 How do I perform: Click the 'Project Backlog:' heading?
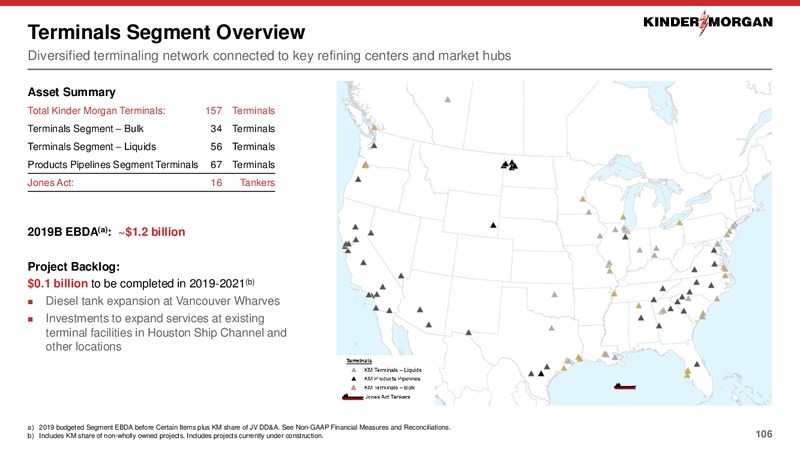click(x=73, y=267)
